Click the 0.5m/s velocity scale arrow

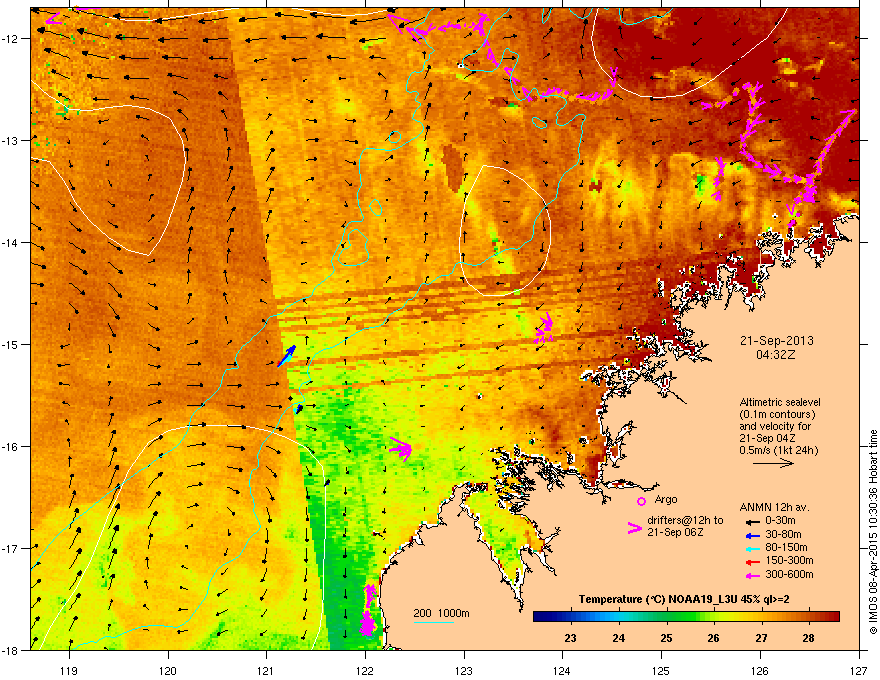773,463
